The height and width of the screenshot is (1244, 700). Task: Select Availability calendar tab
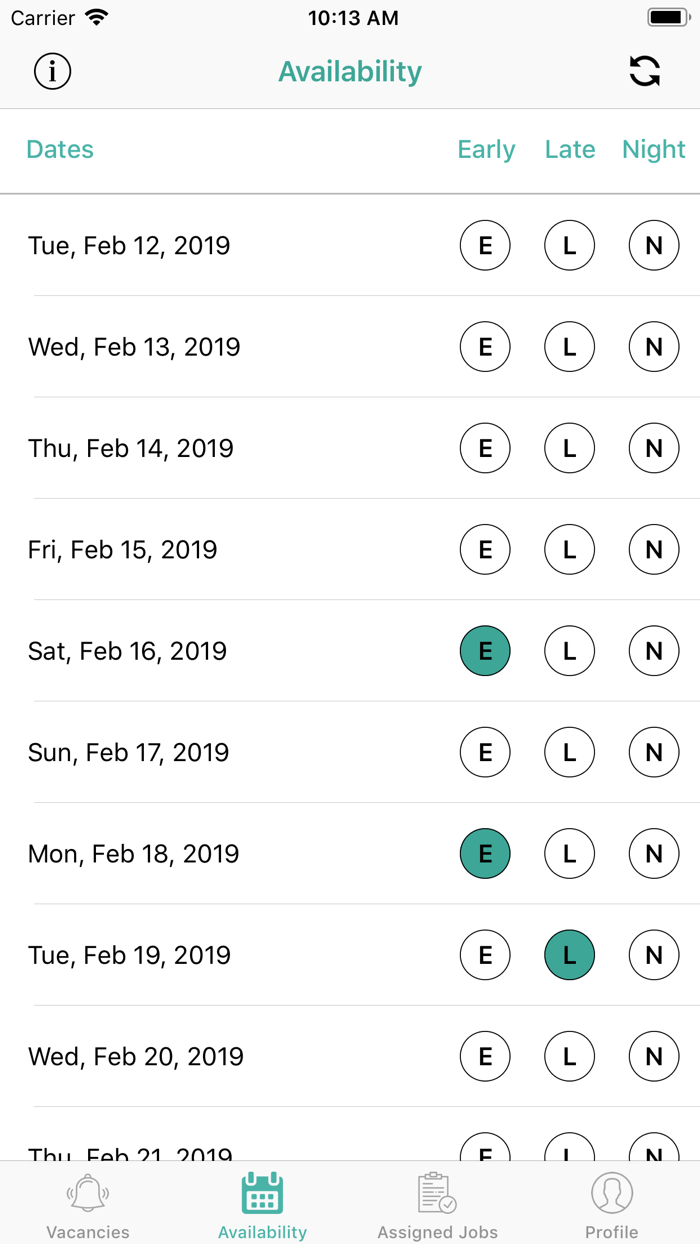tap(262, 1205)
